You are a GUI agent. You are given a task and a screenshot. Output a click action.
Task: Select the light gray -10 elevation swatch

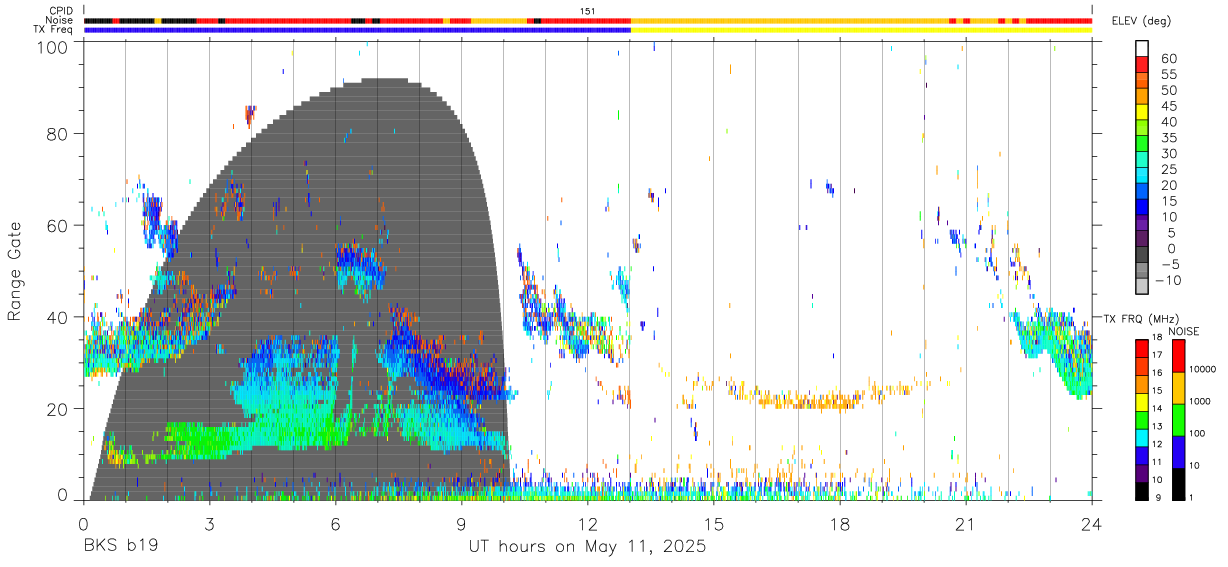[1142, 288]
